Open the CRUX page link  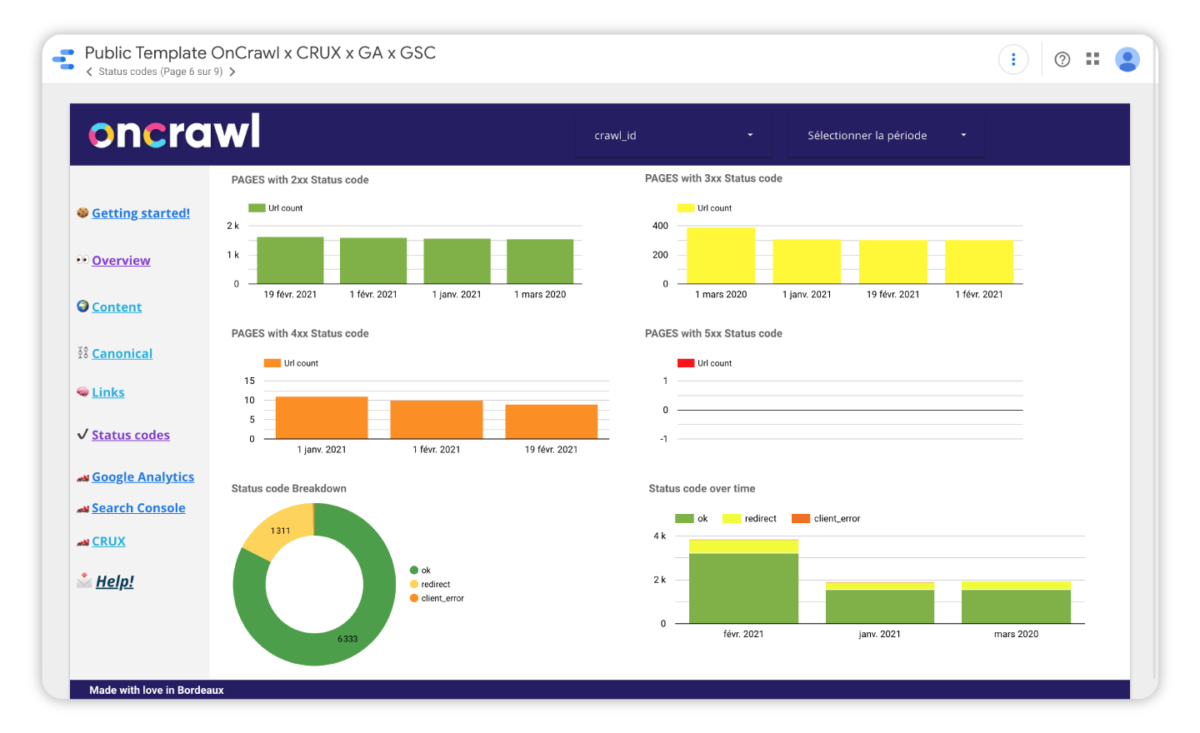point(108,541)
